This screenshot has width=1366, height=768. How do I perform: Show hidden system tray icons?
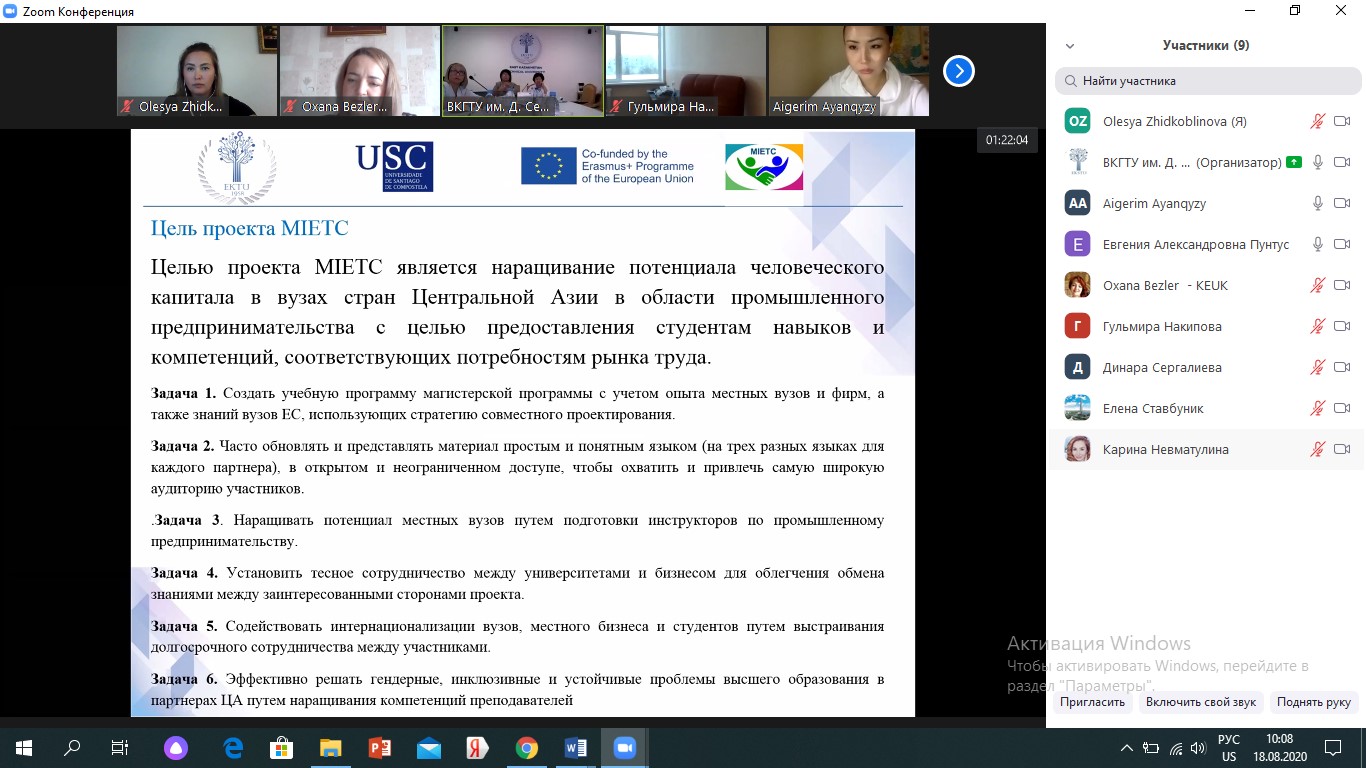(1128, 747)
